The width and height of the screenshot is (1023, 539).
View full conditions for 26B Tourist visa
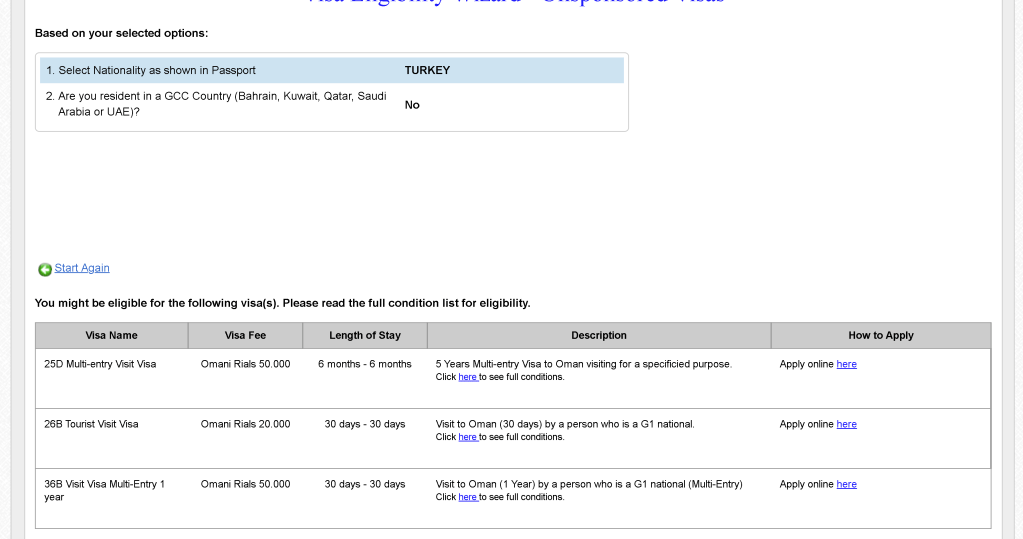[x=468, y=437]
